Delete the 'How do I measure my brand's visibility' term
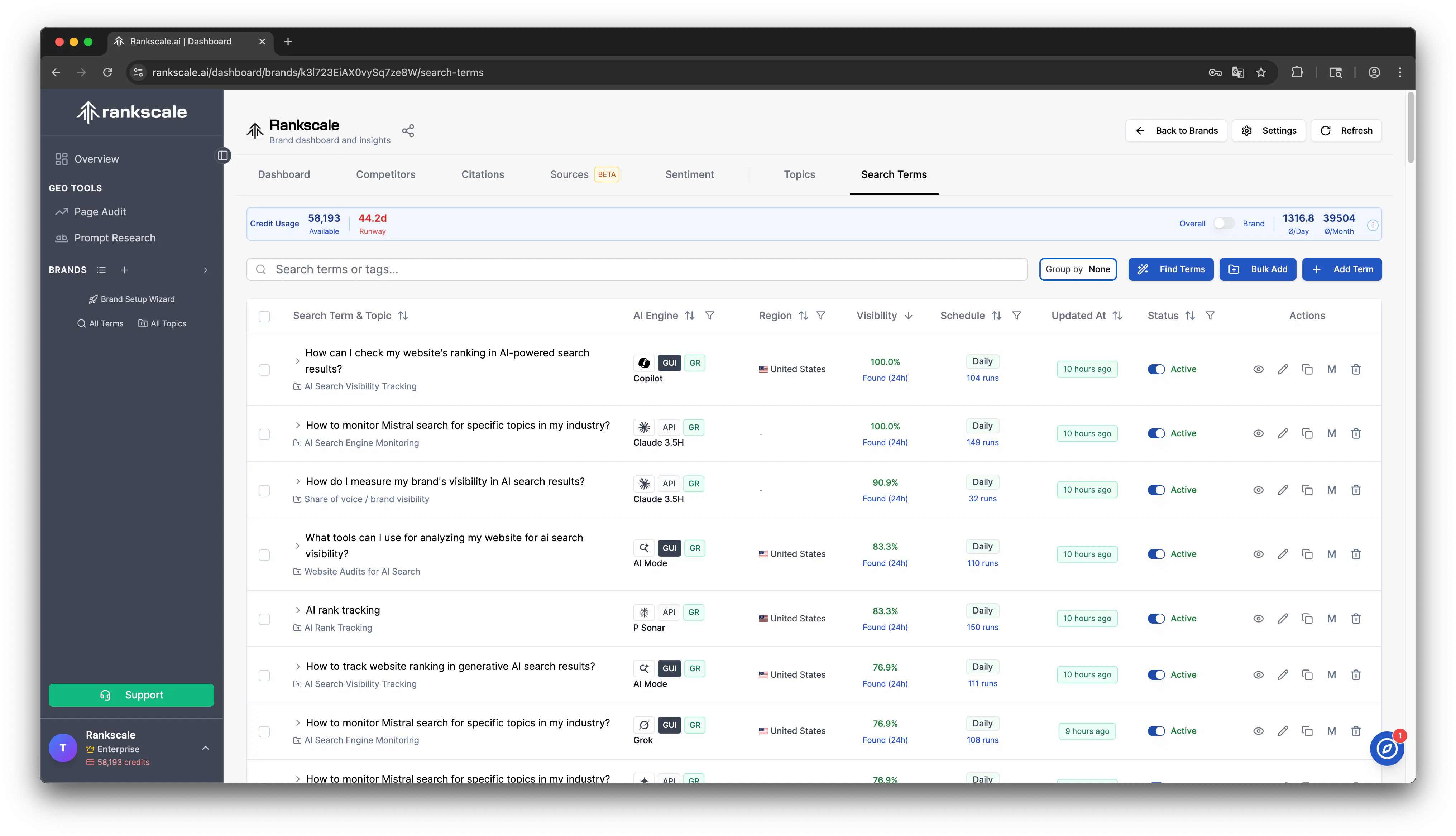This screenshot has height=836, width=1456. [x=1356, y=490]
